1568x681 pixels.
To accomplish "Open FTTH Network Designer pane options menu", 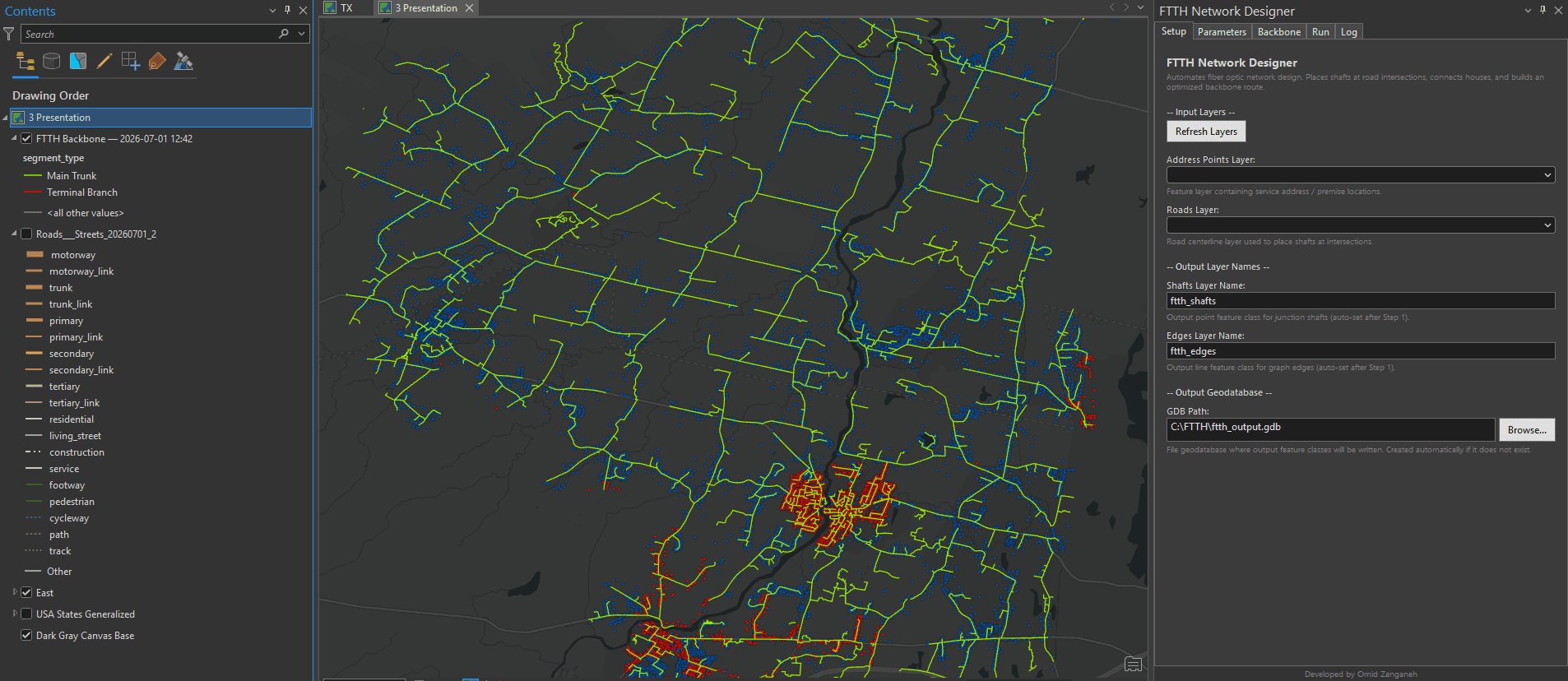I will pos(1528,10).
